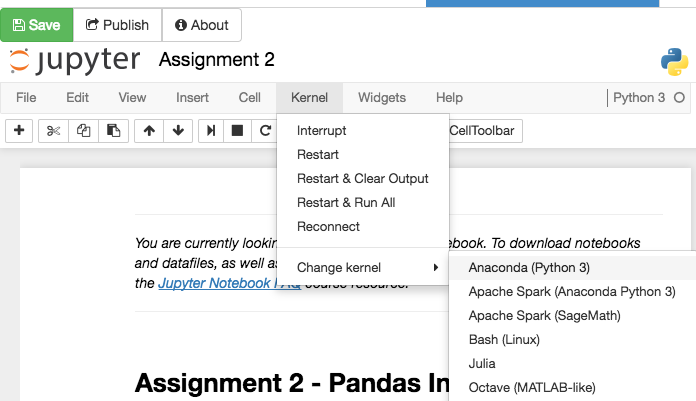696x401 pixels.
Task: Click the Publish button
Action: 117,25
